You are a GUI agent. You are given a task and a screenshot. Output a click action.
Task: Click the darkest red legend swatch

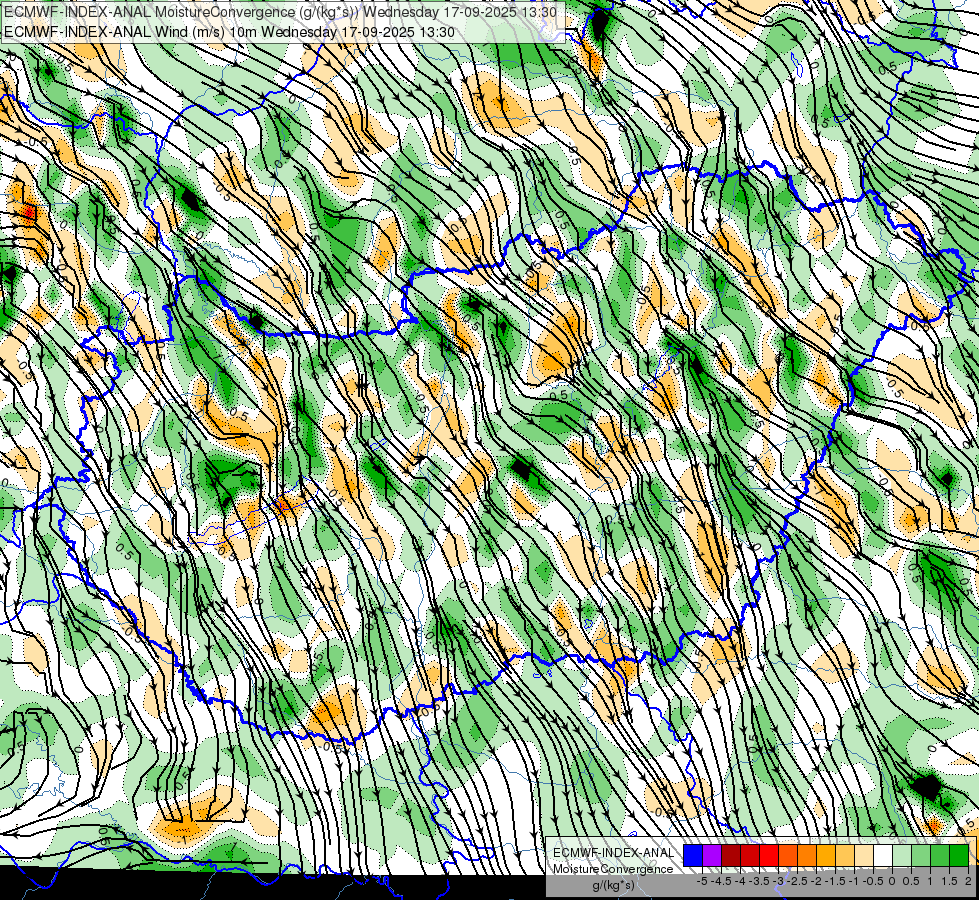731,856
